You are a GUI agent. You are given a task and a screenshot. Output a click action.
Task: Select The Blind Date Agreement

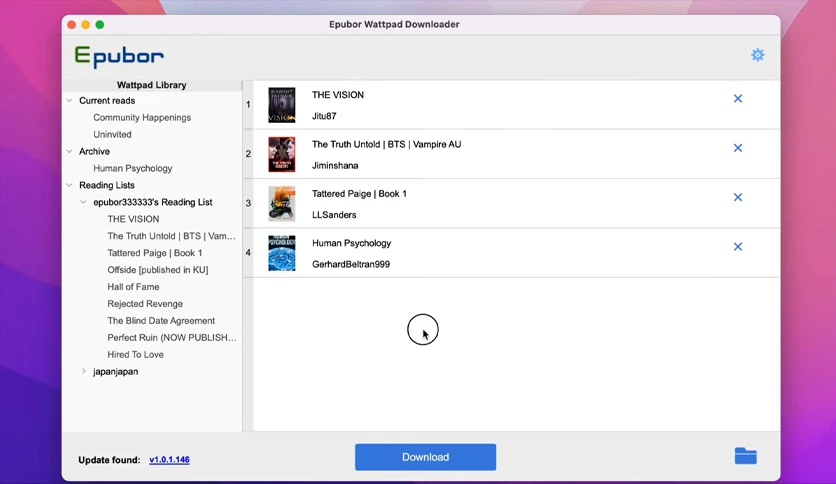click(x=161, y=321)
